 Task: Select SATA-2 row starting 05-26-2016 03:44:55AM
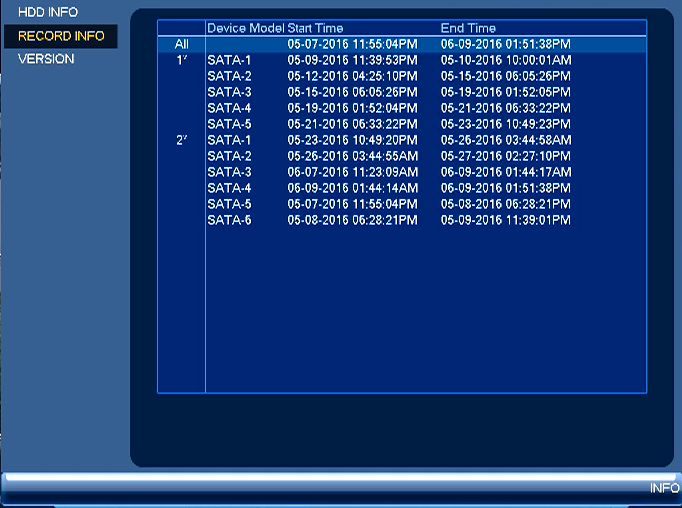click(402, 156)
